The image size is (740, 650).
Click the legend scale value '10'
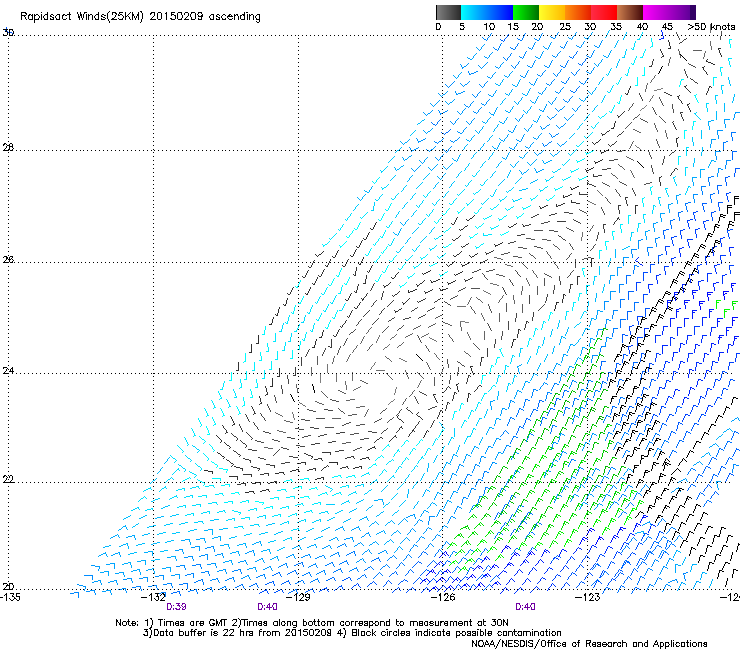tap(489, 27)
